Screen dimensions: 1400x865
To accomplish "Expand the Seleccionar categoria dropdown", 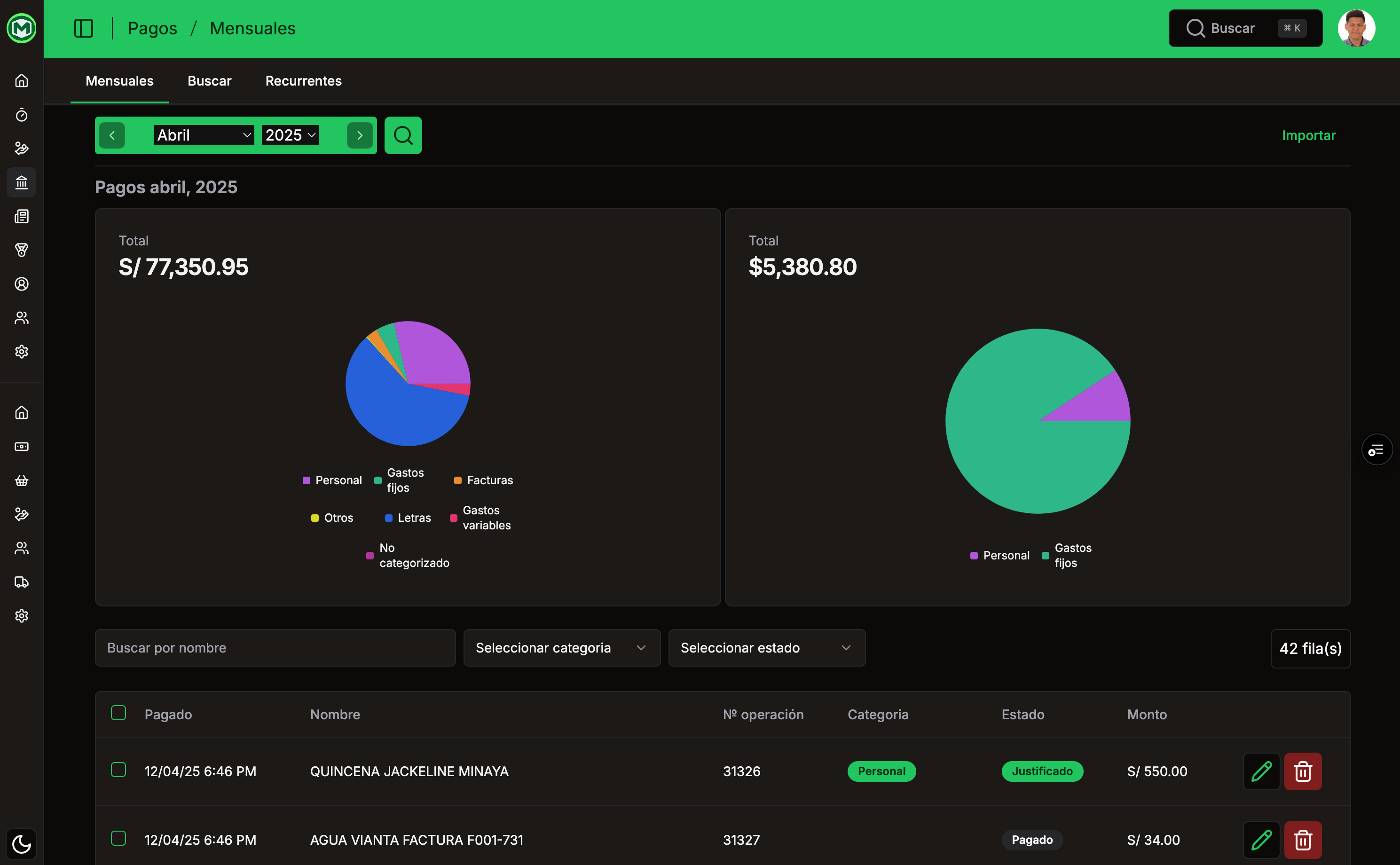I will click(x=561, y=648).
